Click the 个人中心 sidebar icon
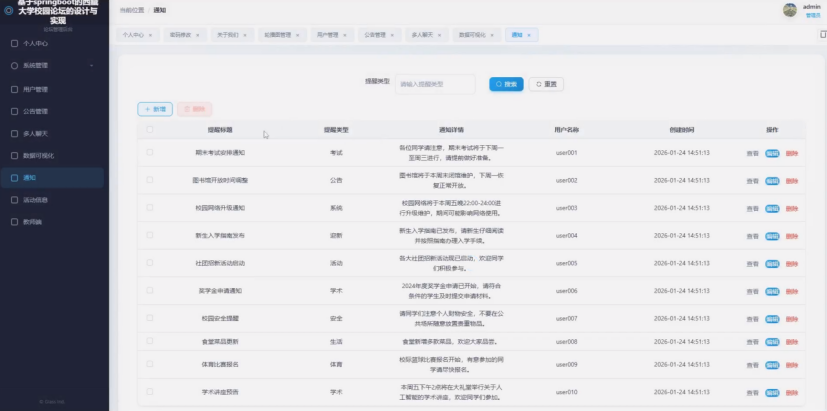The width and height of the screenshot is (827, 411). pos(15,44)
